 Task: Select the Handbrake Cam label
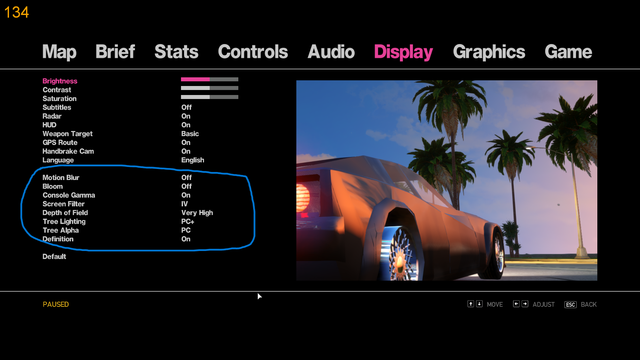click(68, 151)
